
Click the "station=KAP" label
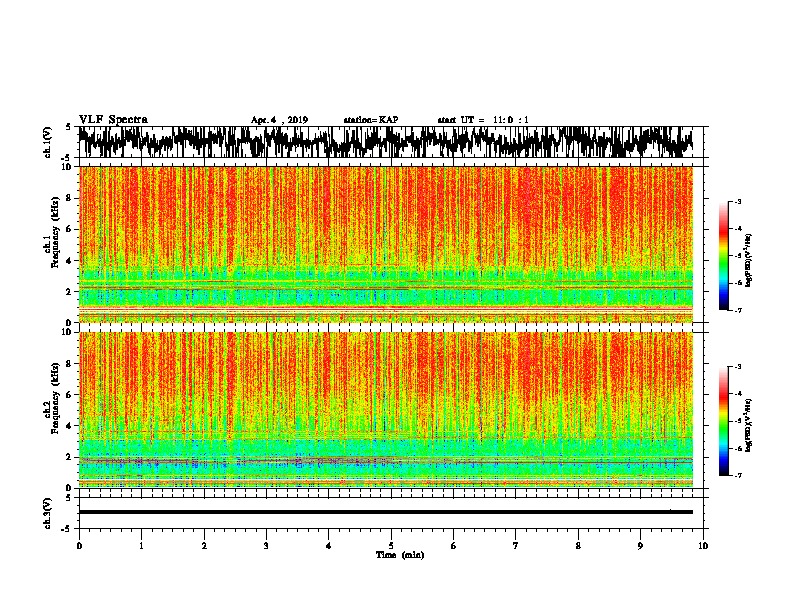pos(371,120)
